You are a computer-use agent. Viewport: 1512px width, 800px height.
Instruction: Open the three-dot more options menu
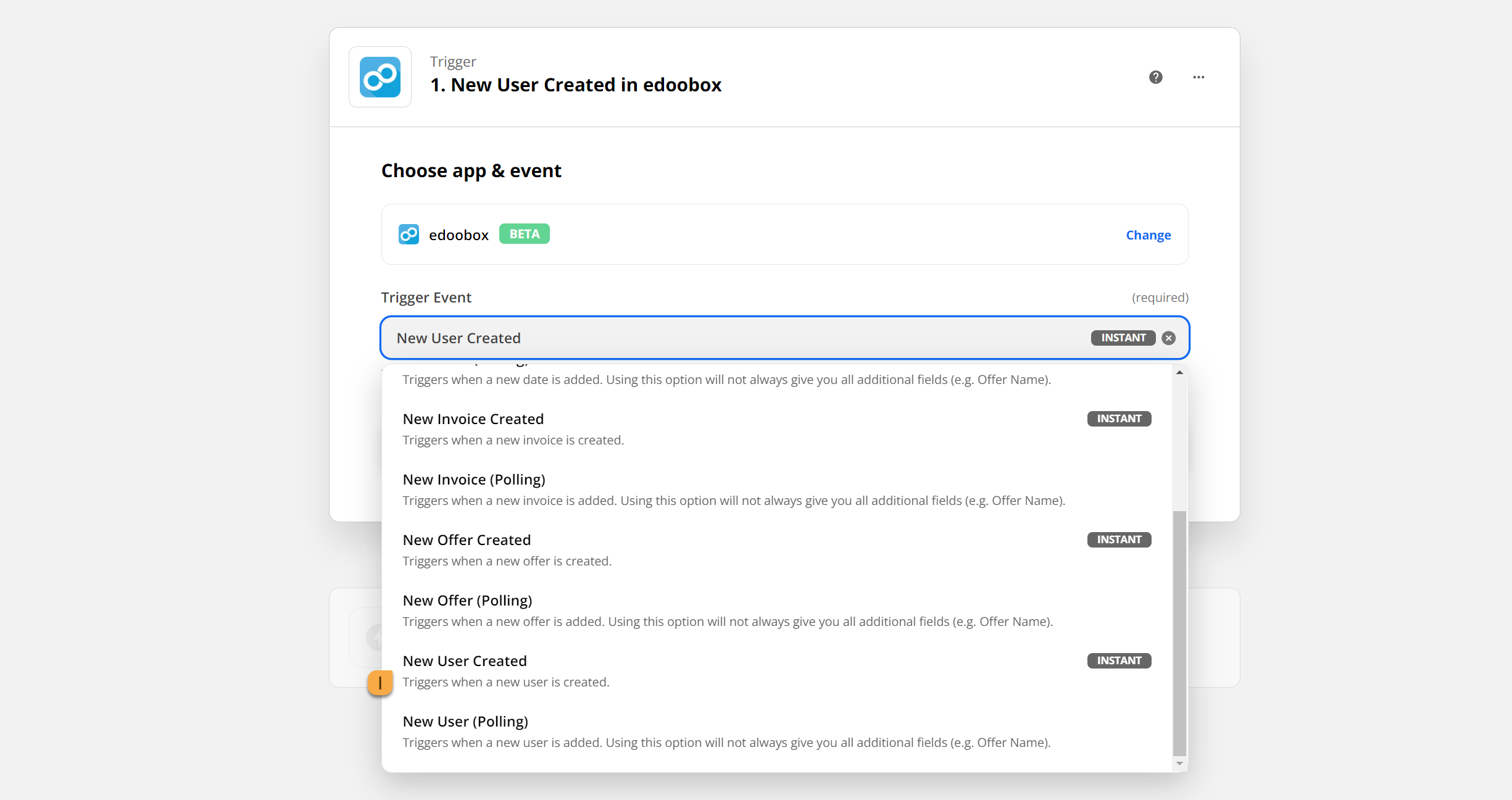(1198, 77)
